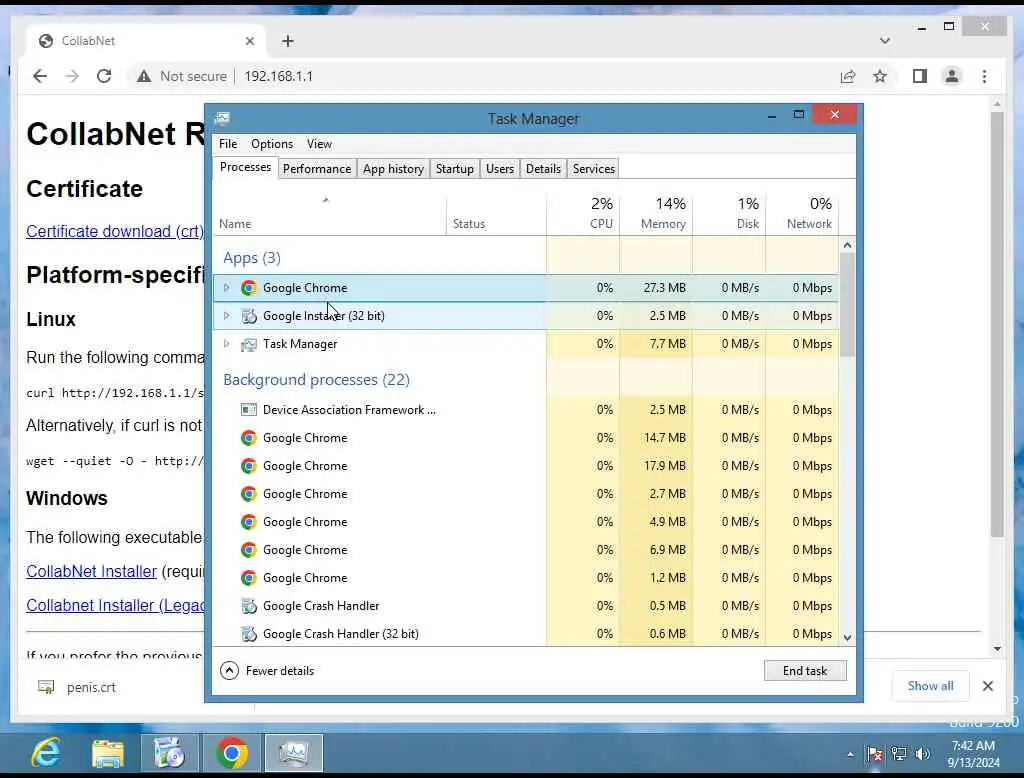This screenshot has width=1024, height=778.
Task: Open tab search chevron in Chrome
Action: tap(885, 41)
